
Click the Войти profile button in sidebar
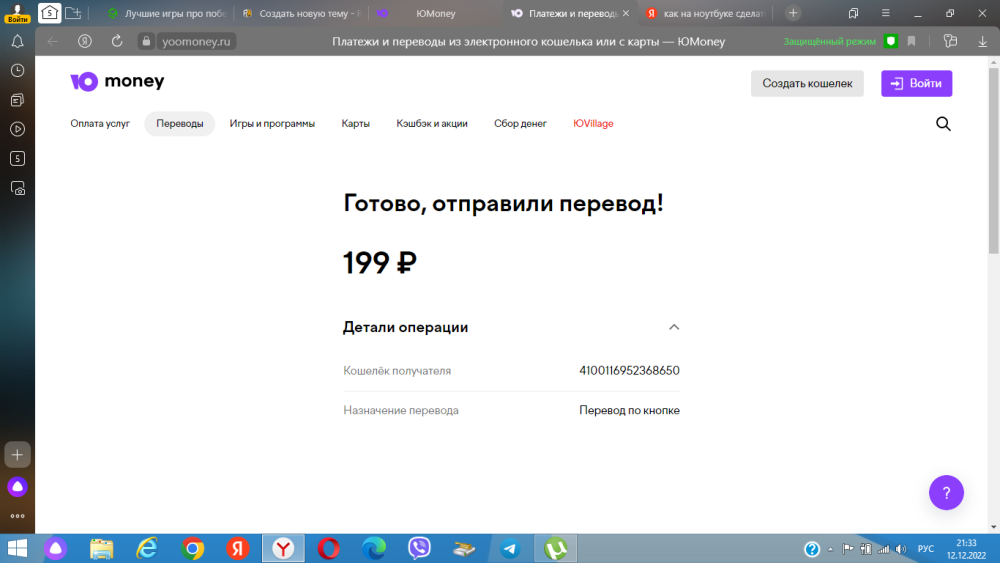17,13
